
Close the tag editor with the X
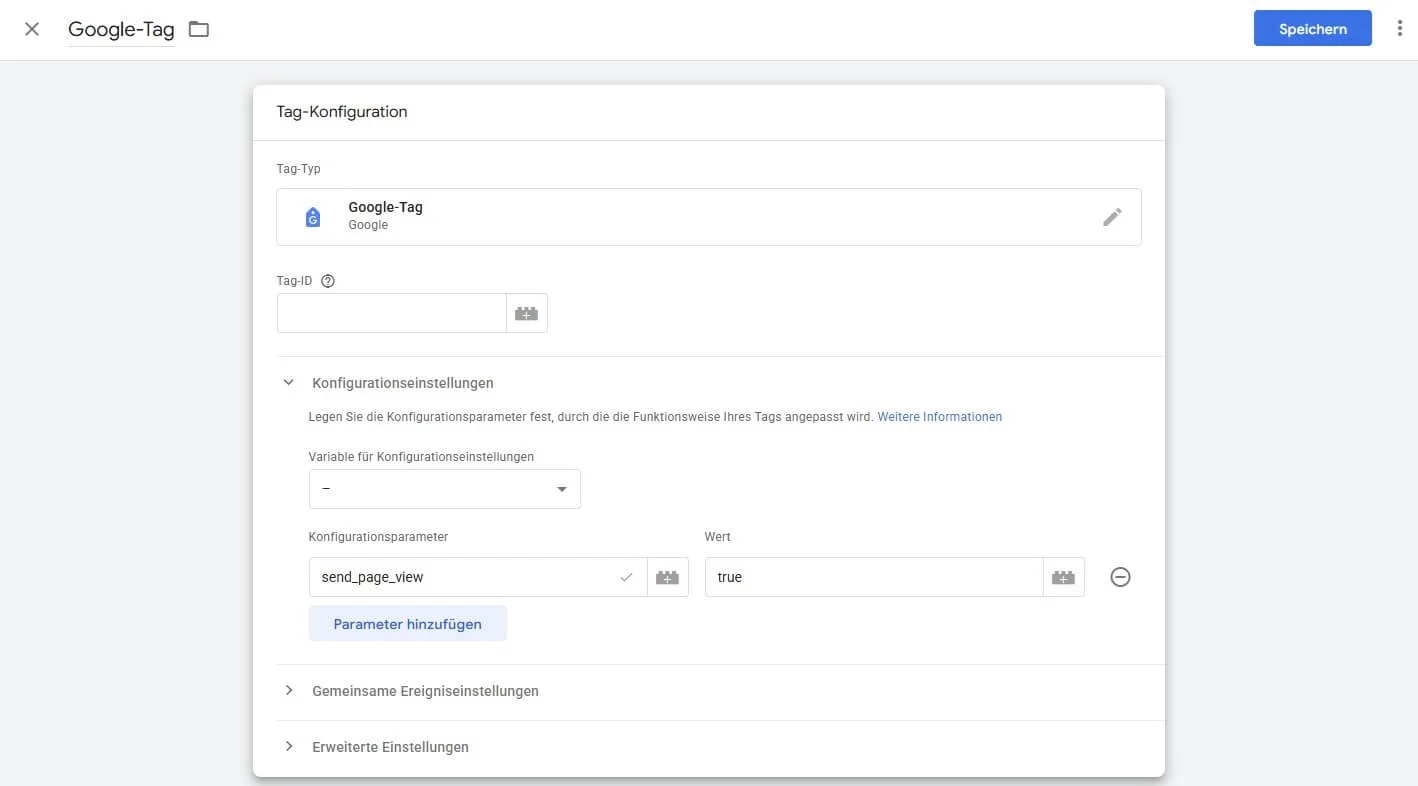31,28
